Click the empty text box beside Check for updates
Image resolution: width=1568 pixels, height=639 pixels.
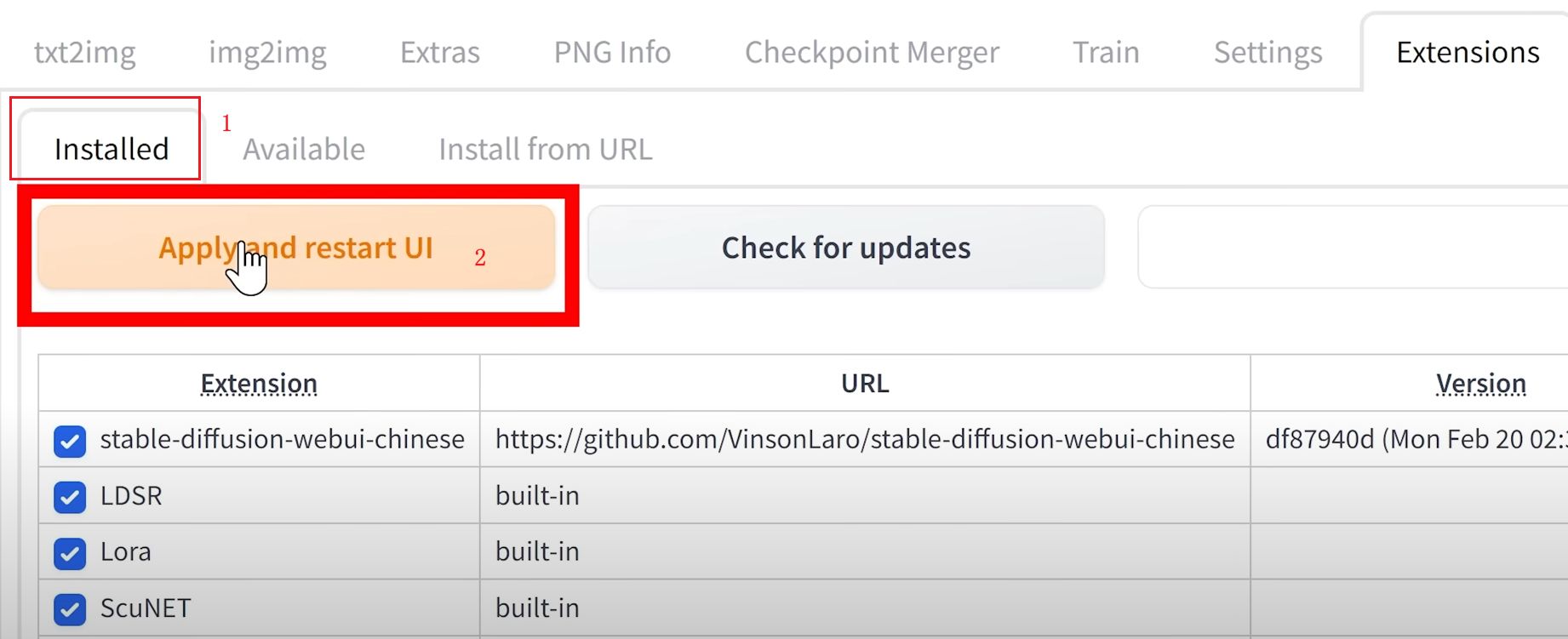coord(1353,248)
